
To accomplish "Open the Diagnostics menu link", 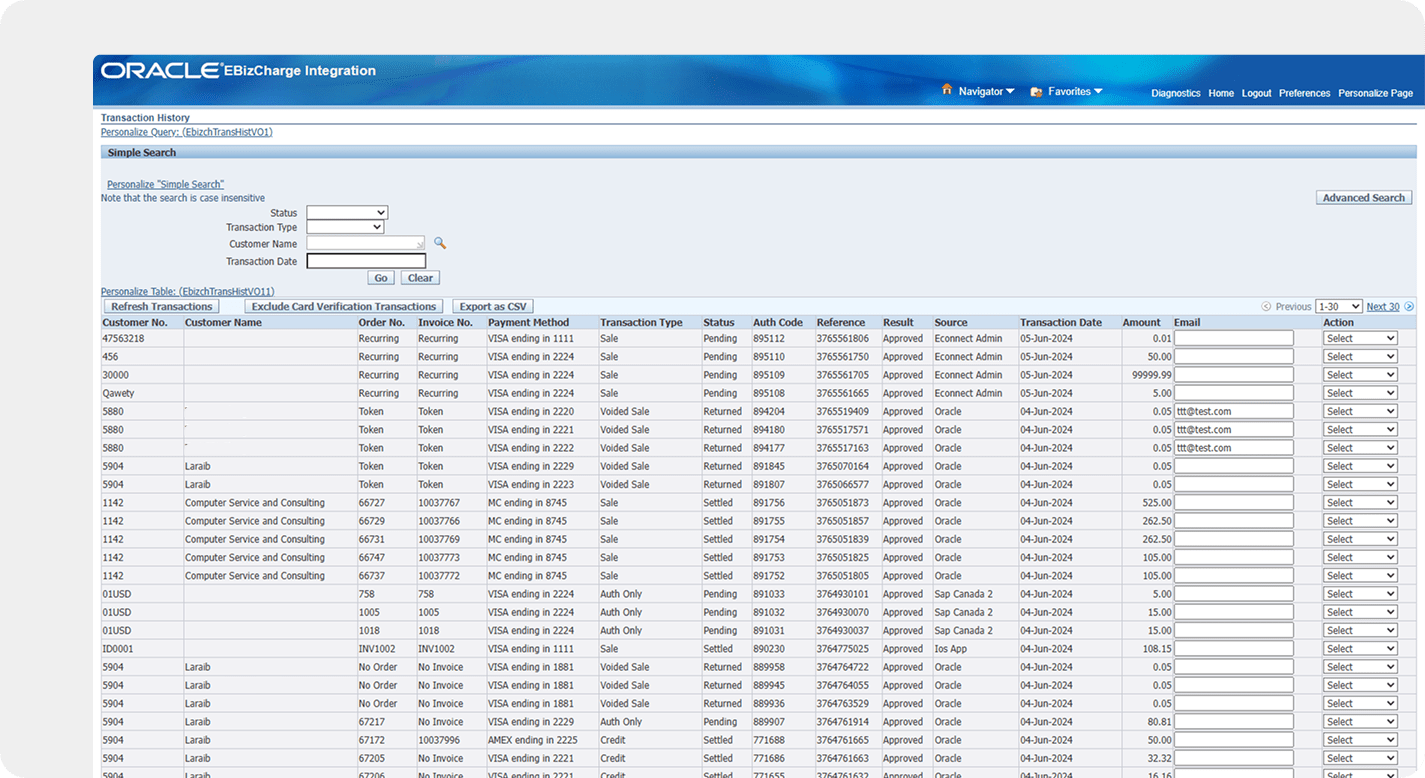I will [x=1176, y=93].
